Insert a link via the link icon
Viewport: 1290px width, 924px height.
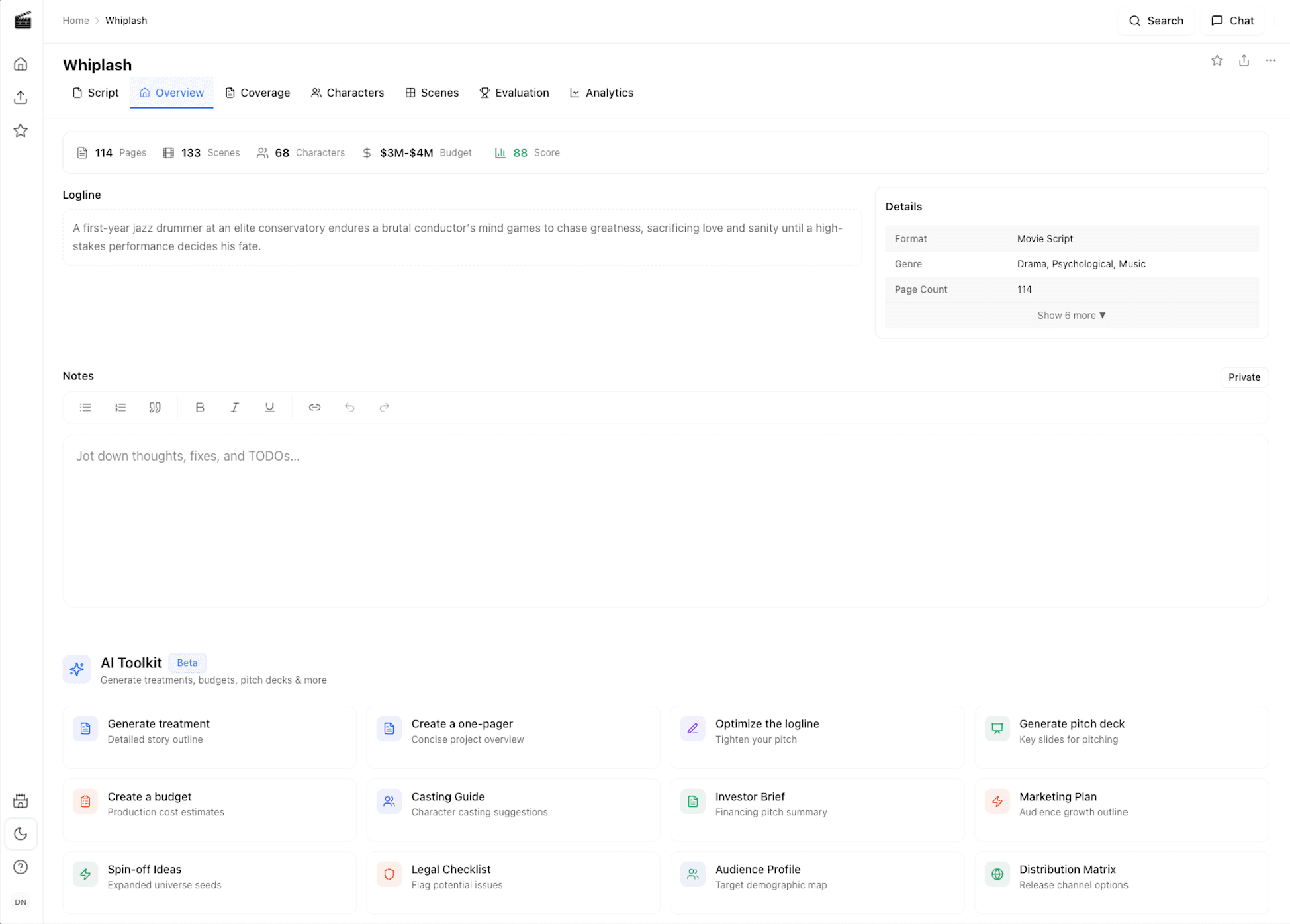tap(314, 408)
